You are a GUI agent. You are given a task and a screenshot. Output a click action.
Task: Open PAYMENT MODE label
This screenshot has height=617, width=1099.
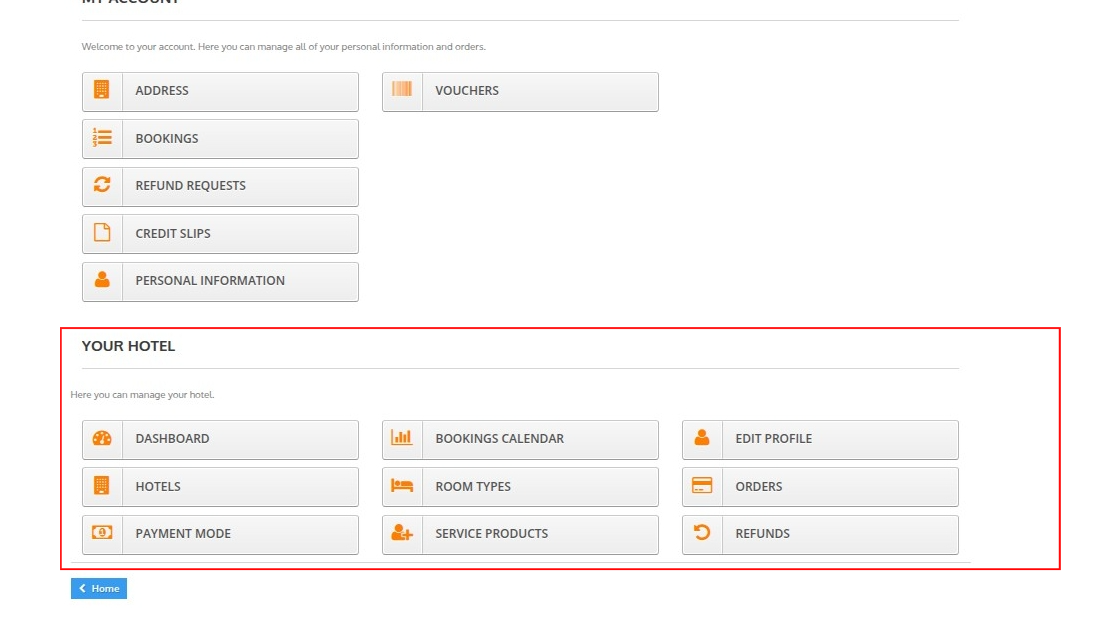coord(183,534)
